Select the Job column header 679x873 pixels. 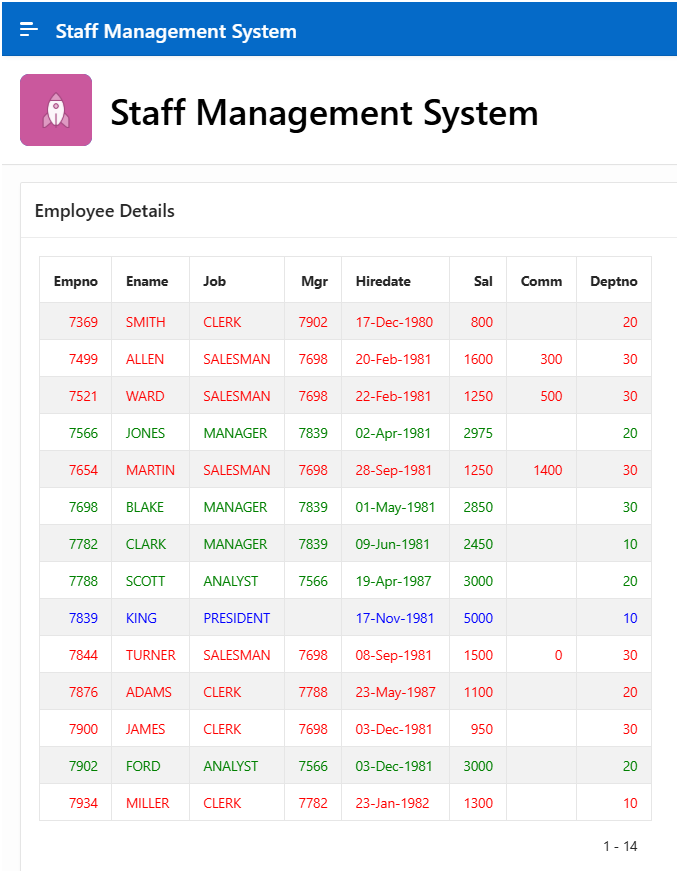tap(215, 281)
